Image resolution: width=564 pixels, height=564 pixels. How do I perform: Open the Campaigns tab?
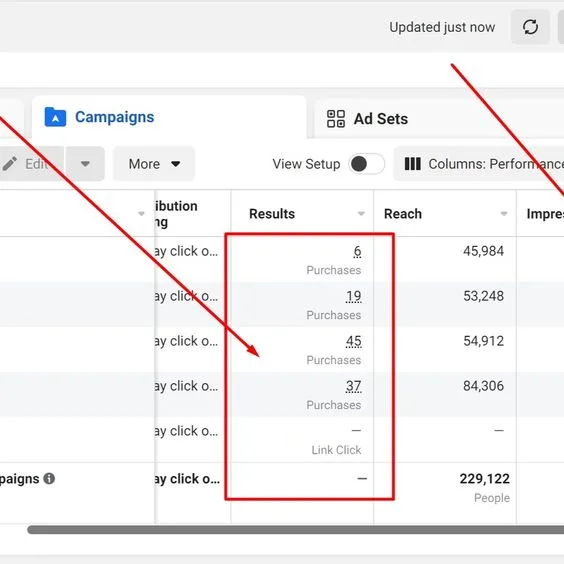[x=169, y=117]
